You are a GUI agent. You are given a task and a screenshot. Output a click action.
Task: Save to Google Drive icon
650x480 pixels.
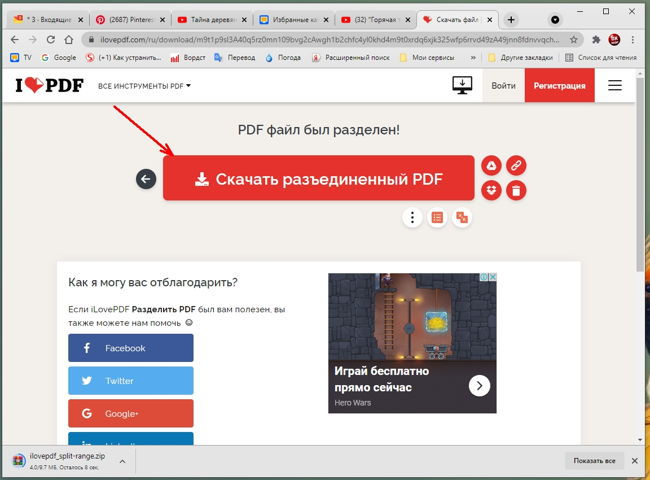491,165
